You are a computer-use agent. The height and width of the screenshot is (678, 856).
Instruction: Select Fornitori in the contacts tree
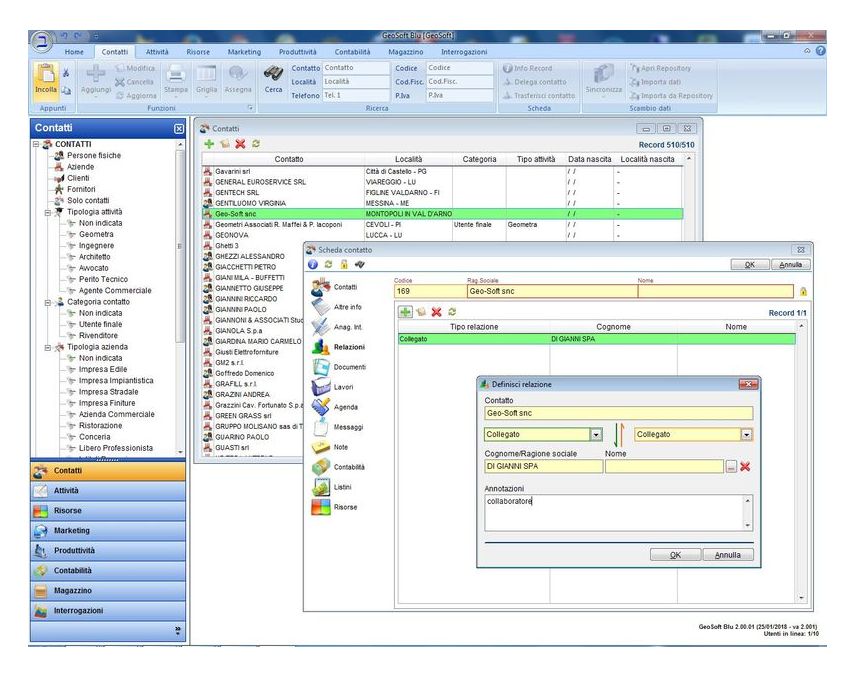(81, 189)
